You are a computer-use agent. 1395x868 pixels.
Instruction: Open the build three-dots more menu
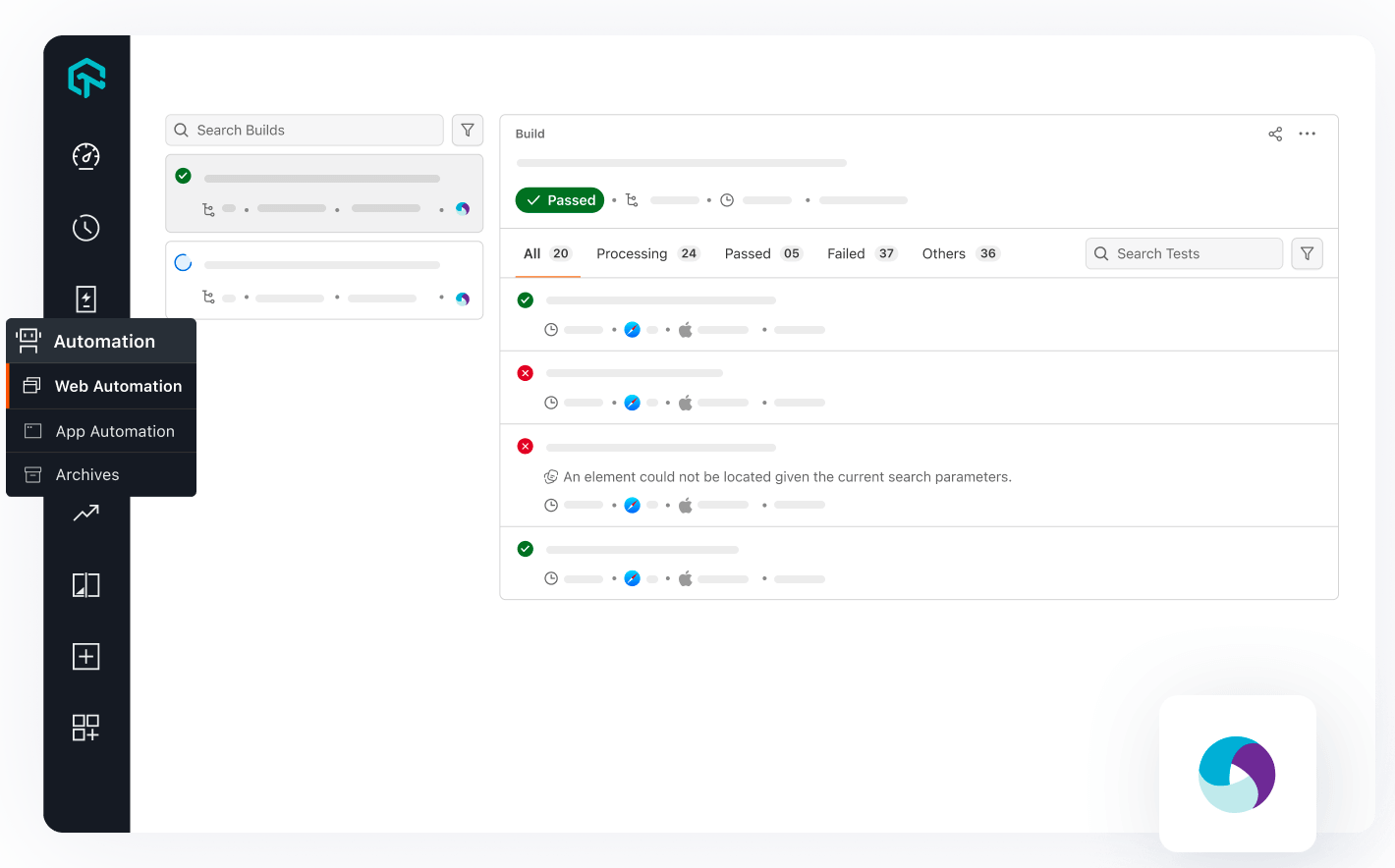[1307, 134]
